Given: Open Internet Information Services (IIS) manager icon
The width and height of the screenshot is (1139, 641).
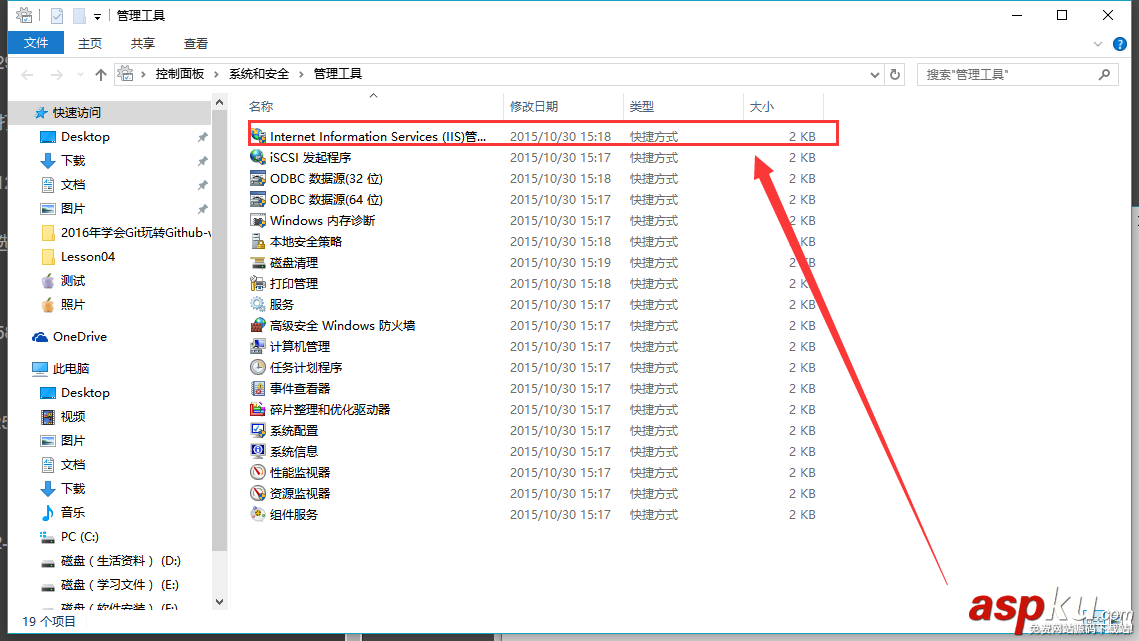Looking at the screenshot, I should coord(258,136).
